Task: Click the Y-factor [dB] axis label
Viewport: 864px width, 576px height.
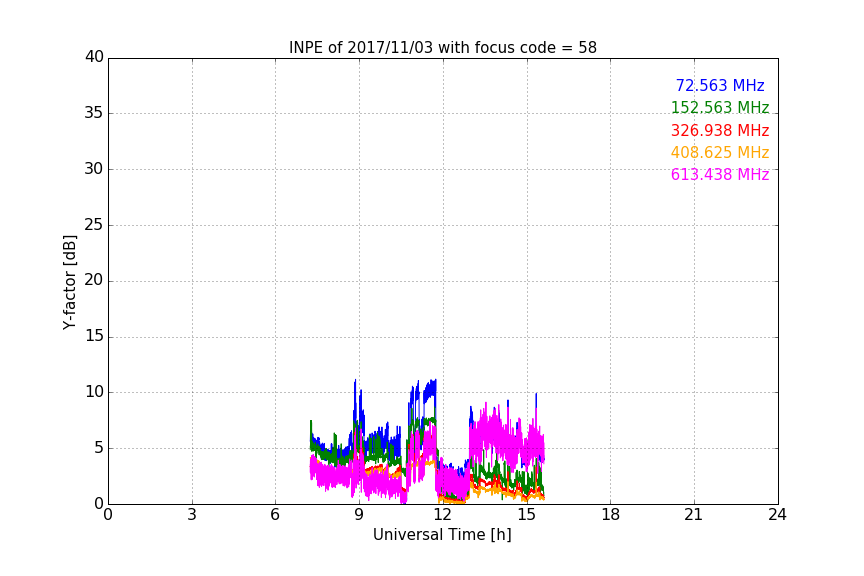Action: click(x=69, y=282)
